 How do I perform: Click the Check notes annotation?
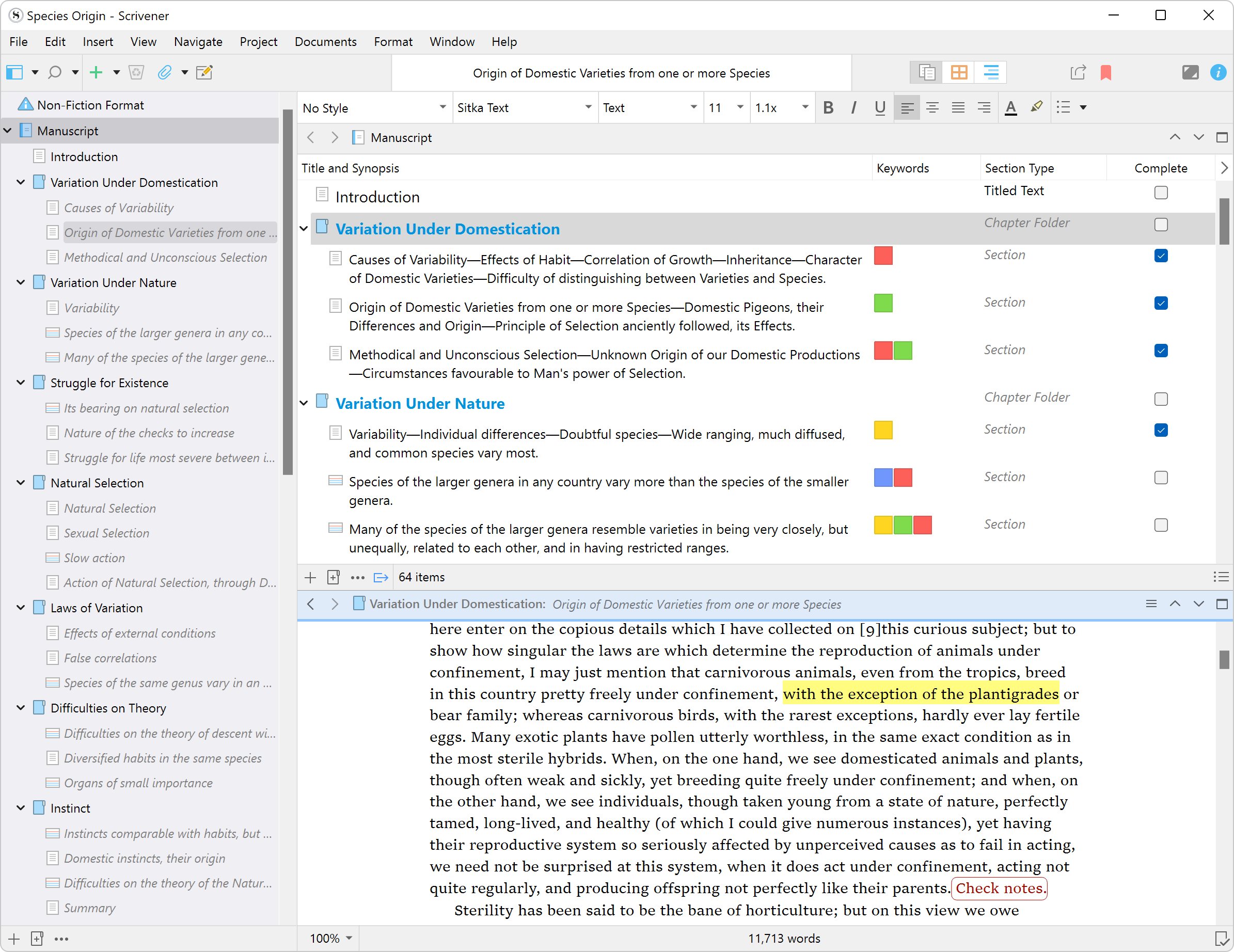[999, 888]
